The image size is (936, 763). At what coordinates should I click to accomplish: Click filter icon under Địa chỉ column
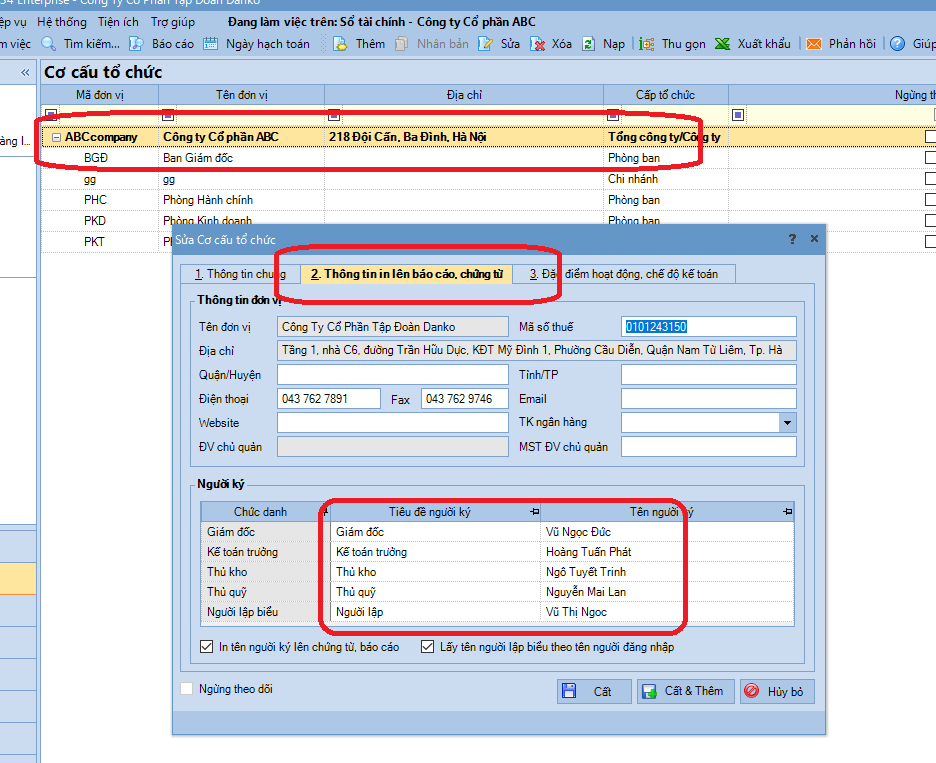(x=334, y=115)
